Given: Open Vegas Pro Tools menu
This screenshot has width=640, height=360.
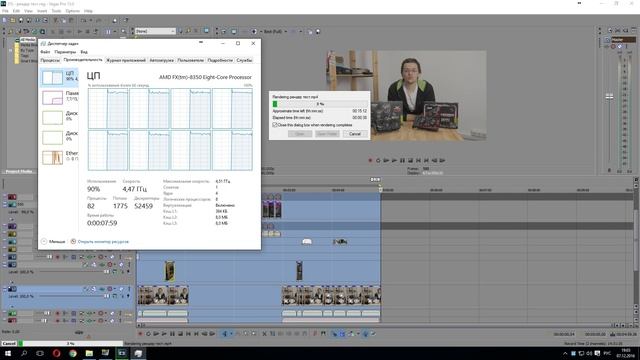Looking at the screenshot, I should click(56, 11).
